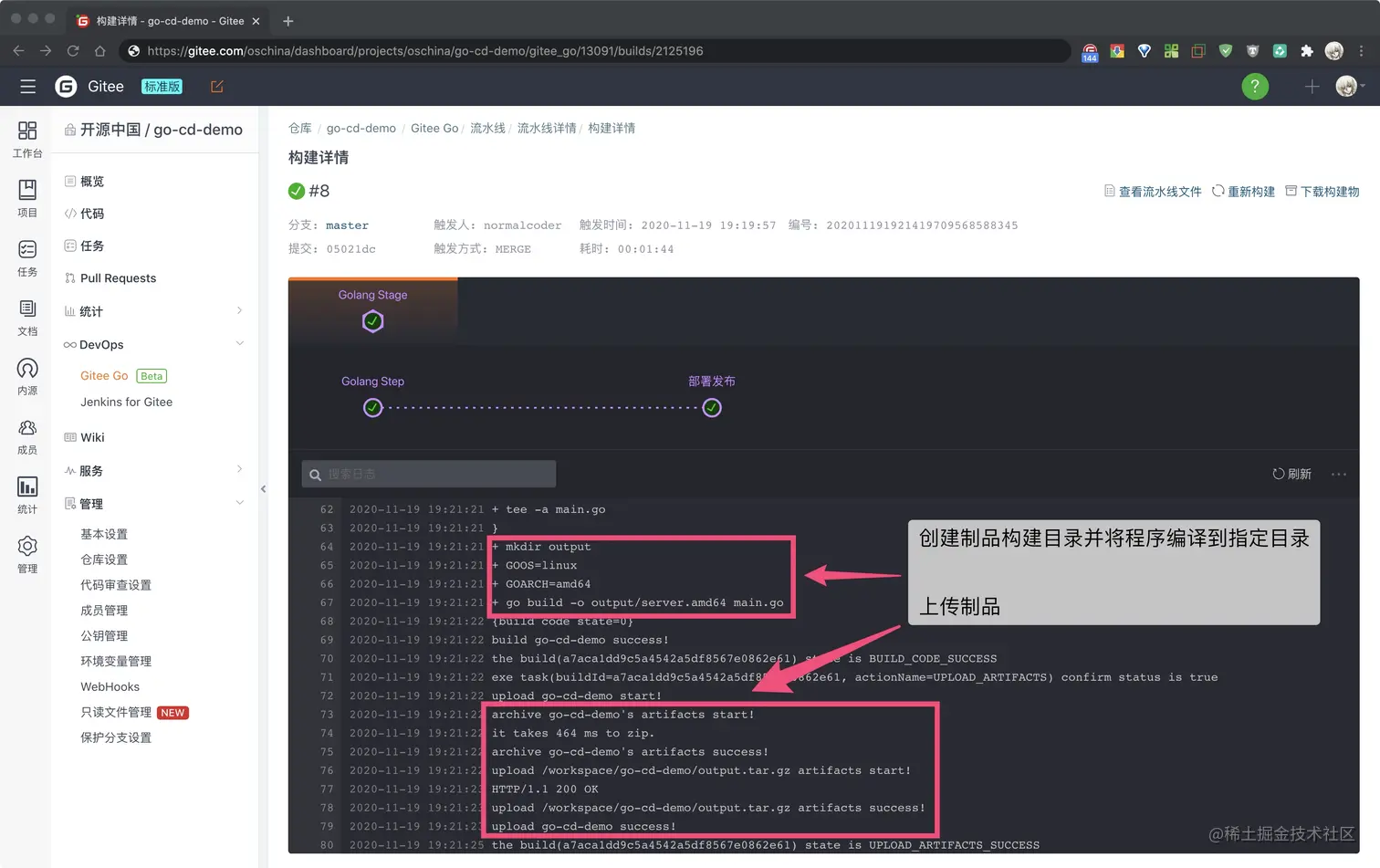
Task: Select the Golang Stage tab
Action: [372, 310]
